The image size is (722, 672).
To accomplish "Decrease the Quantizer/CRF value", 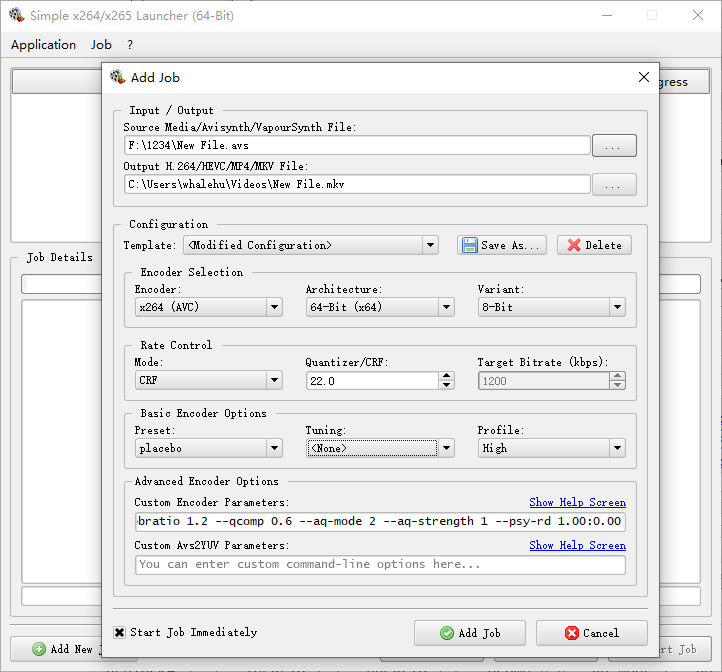I will click(446, 385).
